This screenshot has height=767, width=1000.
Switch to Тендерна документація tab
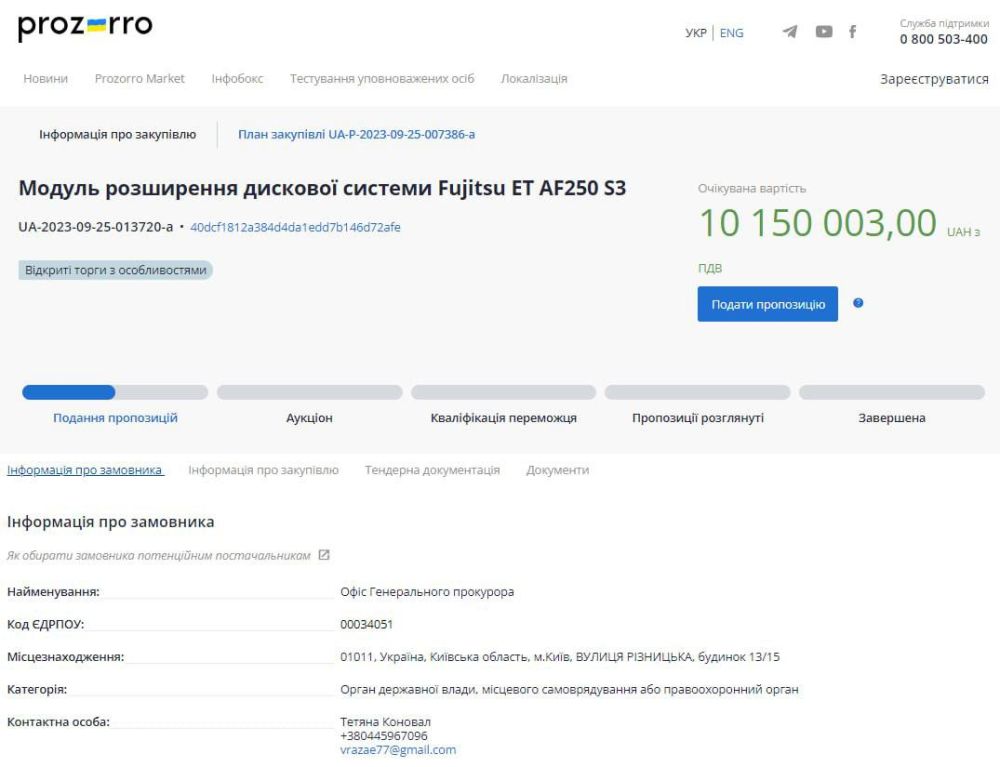432,470
